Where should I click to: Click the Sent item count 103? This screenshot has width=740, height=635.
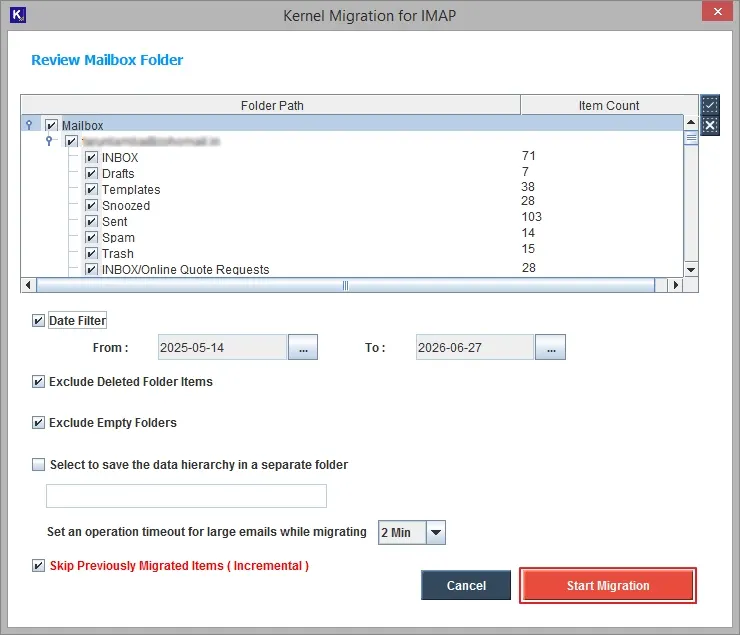tap(531, 217)
